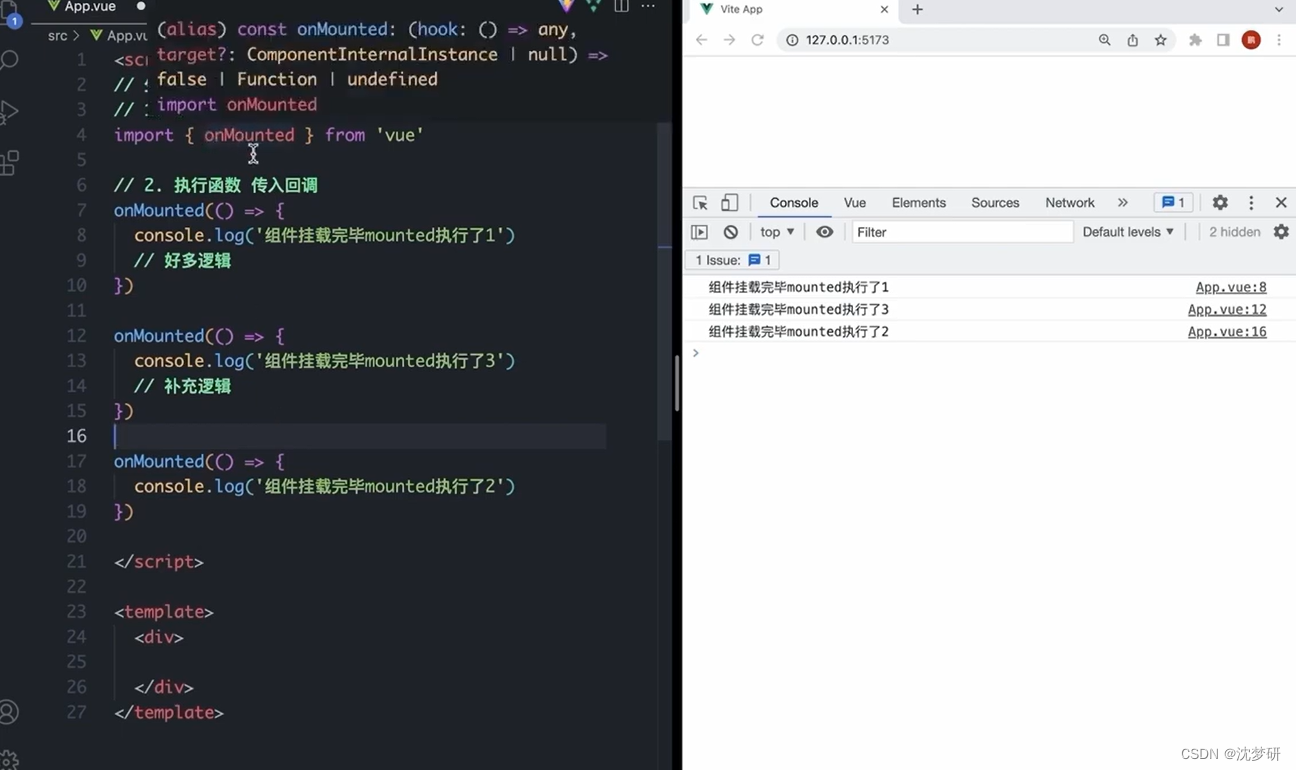Open DevTools settings gear
This screenshot has width=1296, height=770.
point(1220,202)
